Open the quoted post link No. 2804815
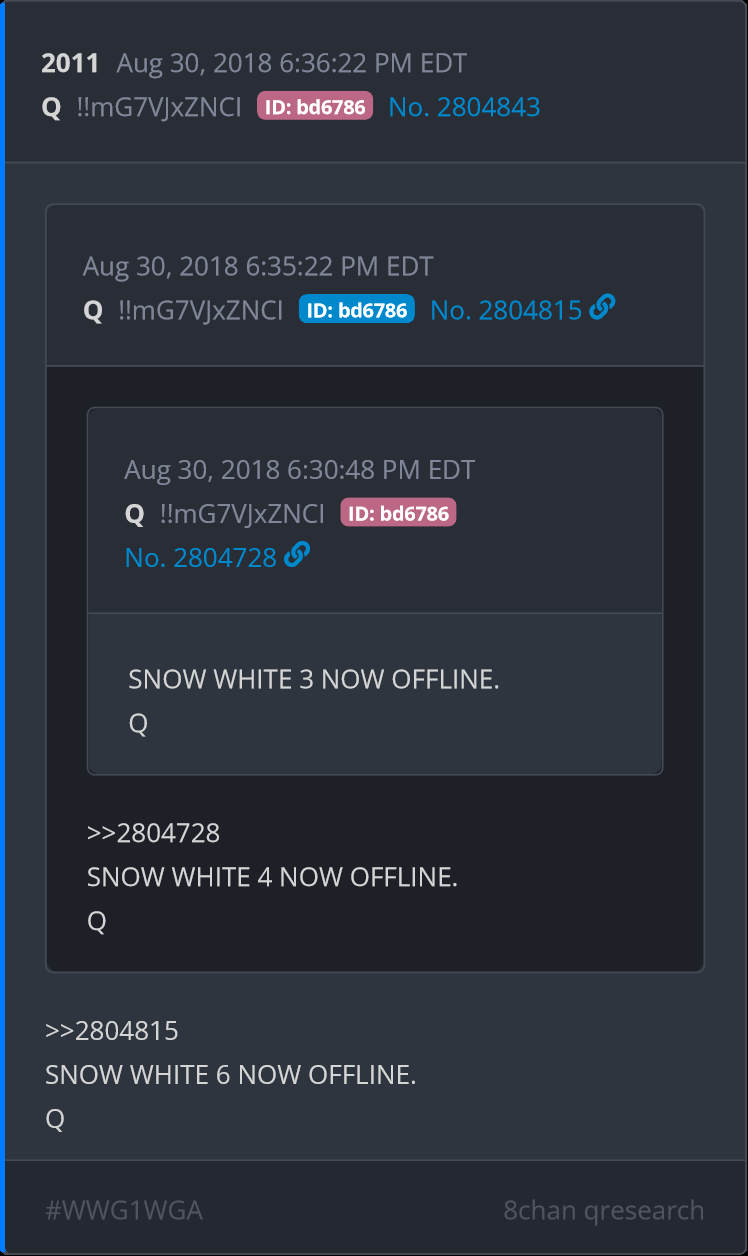 coord(506,310)
